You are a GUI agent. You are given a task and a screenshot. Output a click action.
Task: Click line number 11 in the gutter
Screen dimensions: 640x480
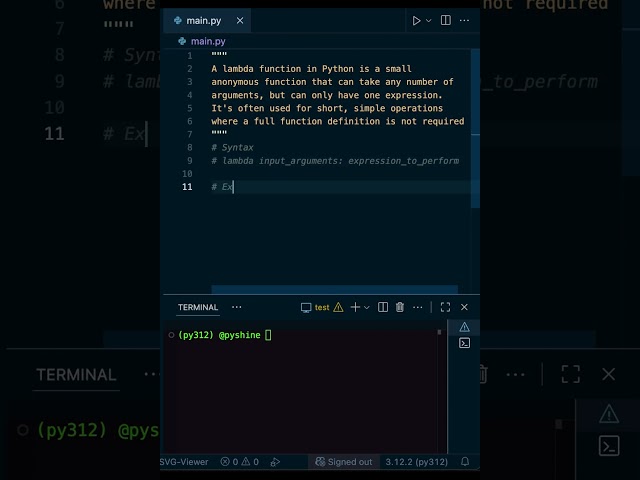pyautogui.click(x=187, y=187)
